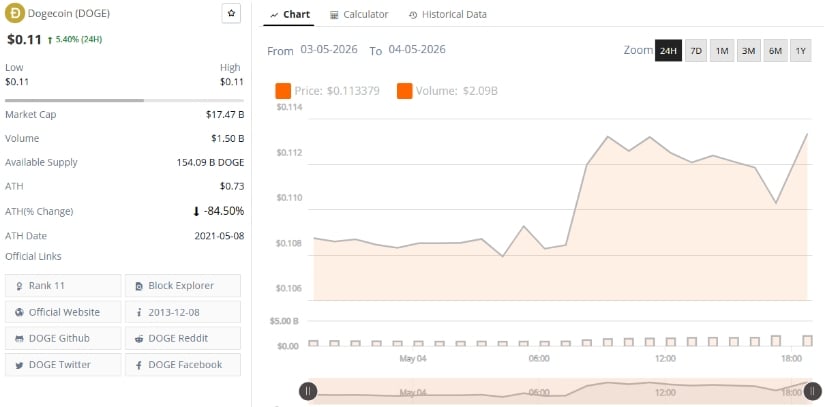Click the Official Links heading

pos(33,257)
